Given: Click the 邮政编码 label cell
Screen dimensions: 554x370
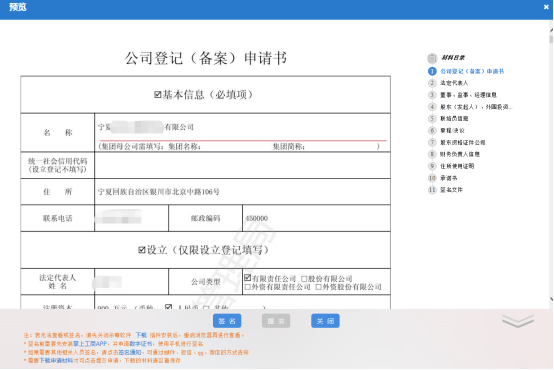Looking at the screenshot, I should tap(206, 218).
